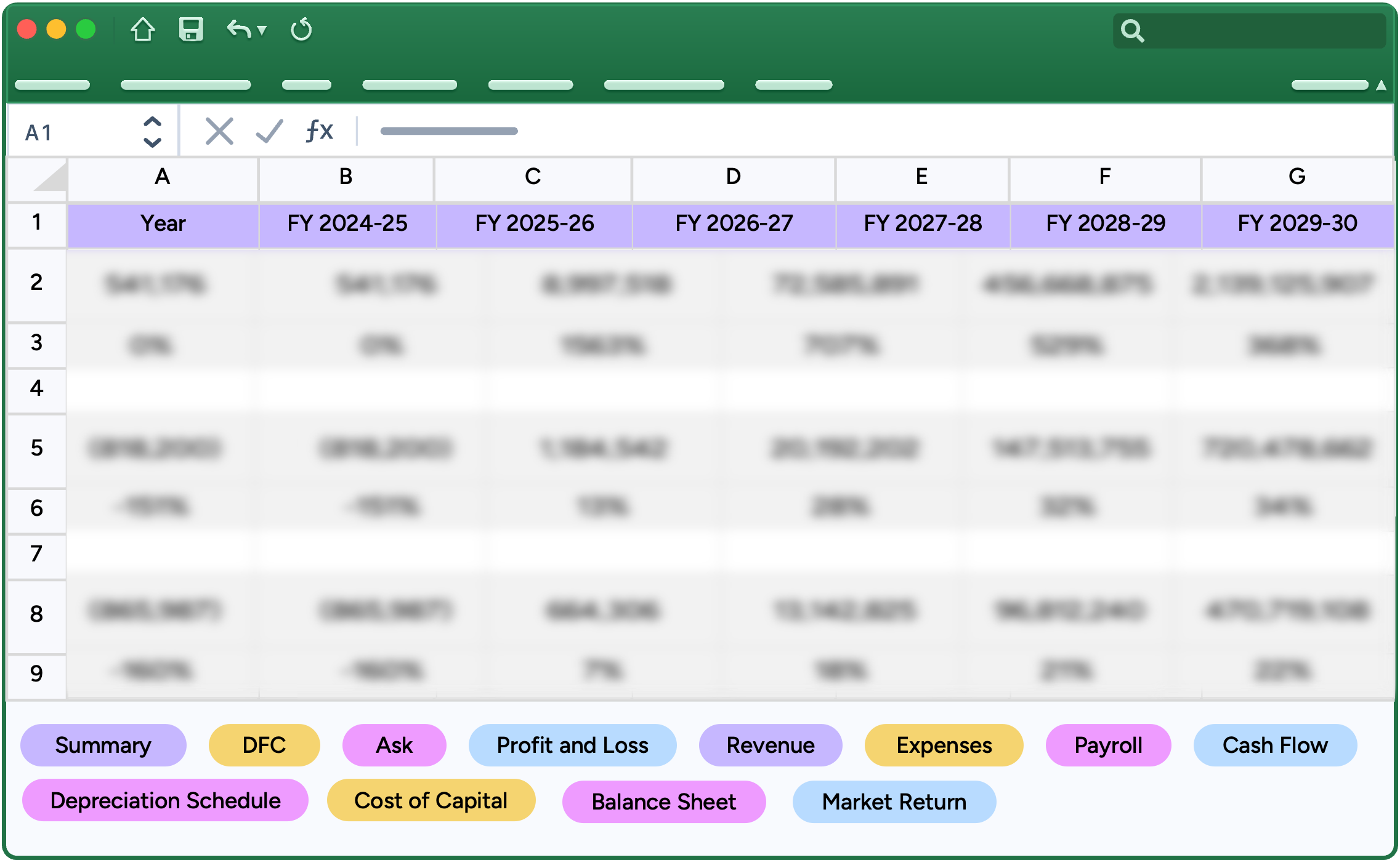Click the Home icon in the title bar
The height and width of the screenshot is (860, 1400).
[x=142, y=29]
